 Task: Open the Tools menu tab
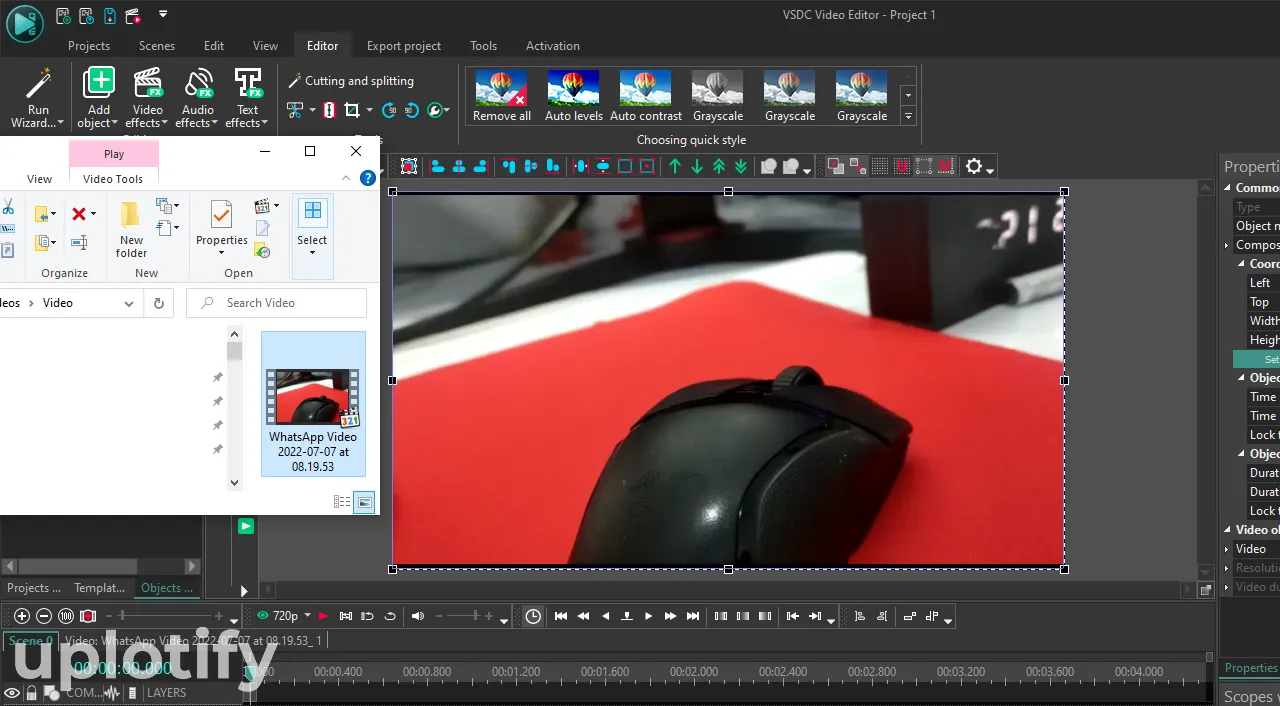(x=484, y=46)
